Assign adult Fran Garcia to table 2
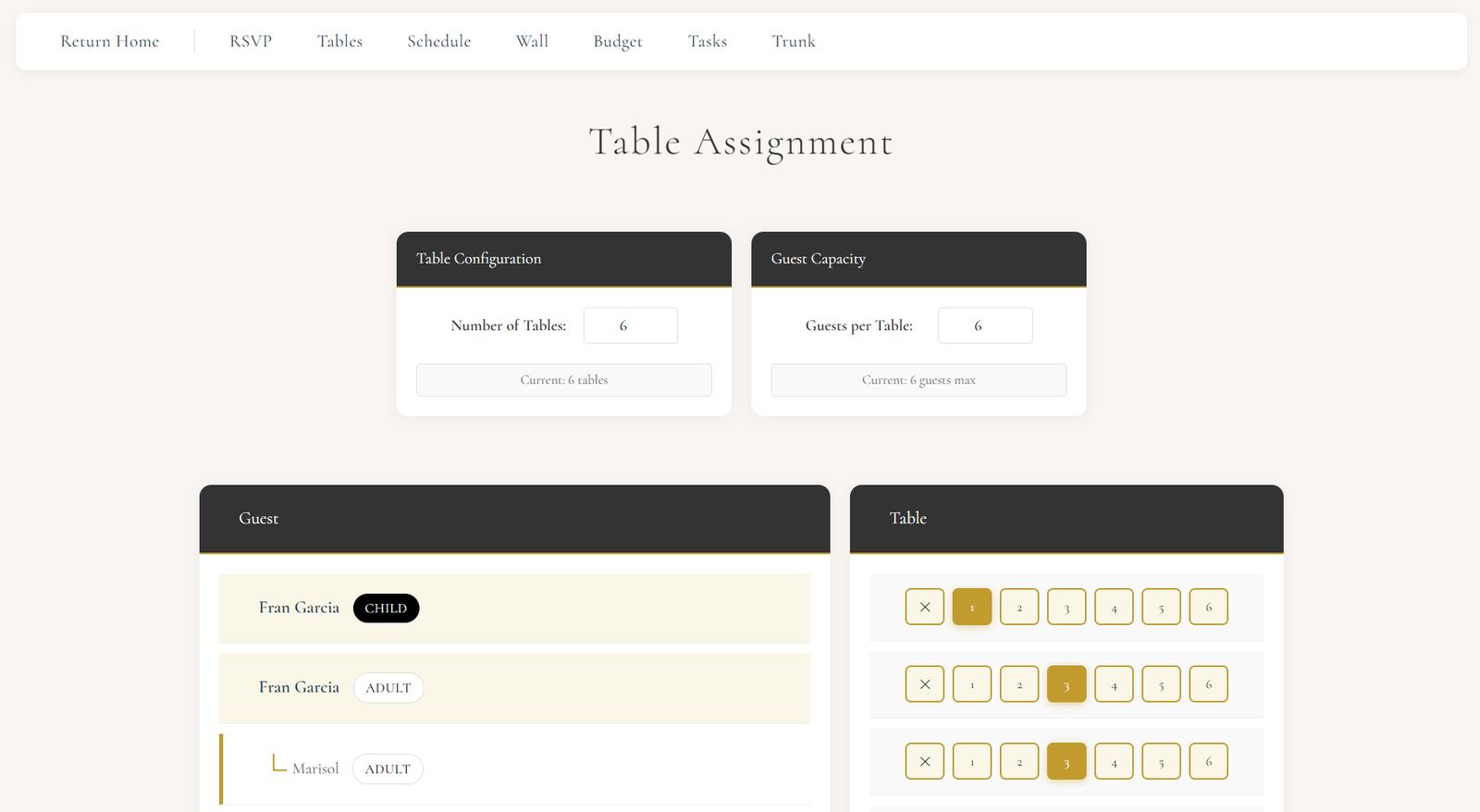The width and height of the screenshot is (1480, 812). pyautogui.click(x=1019, y=684)
